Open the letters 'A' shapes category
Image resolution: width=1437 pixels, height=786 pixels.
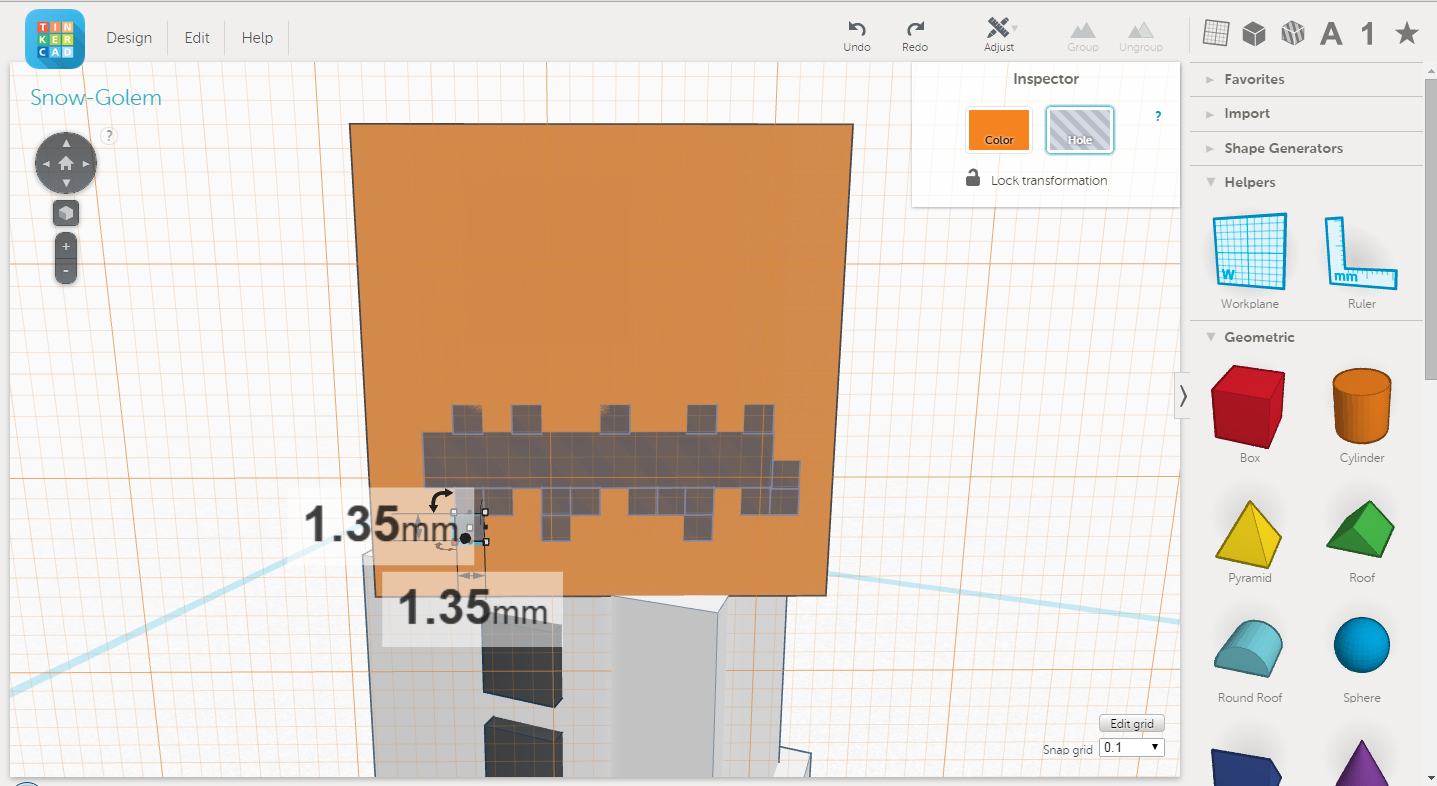(x=1331, y=34)
